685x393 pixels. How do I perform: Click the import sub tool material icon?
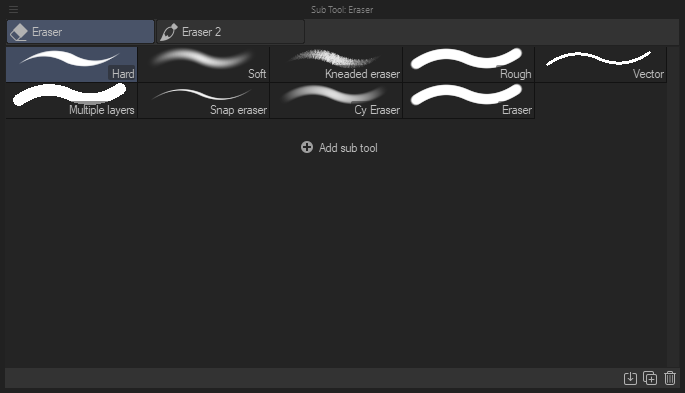(630, 378)
